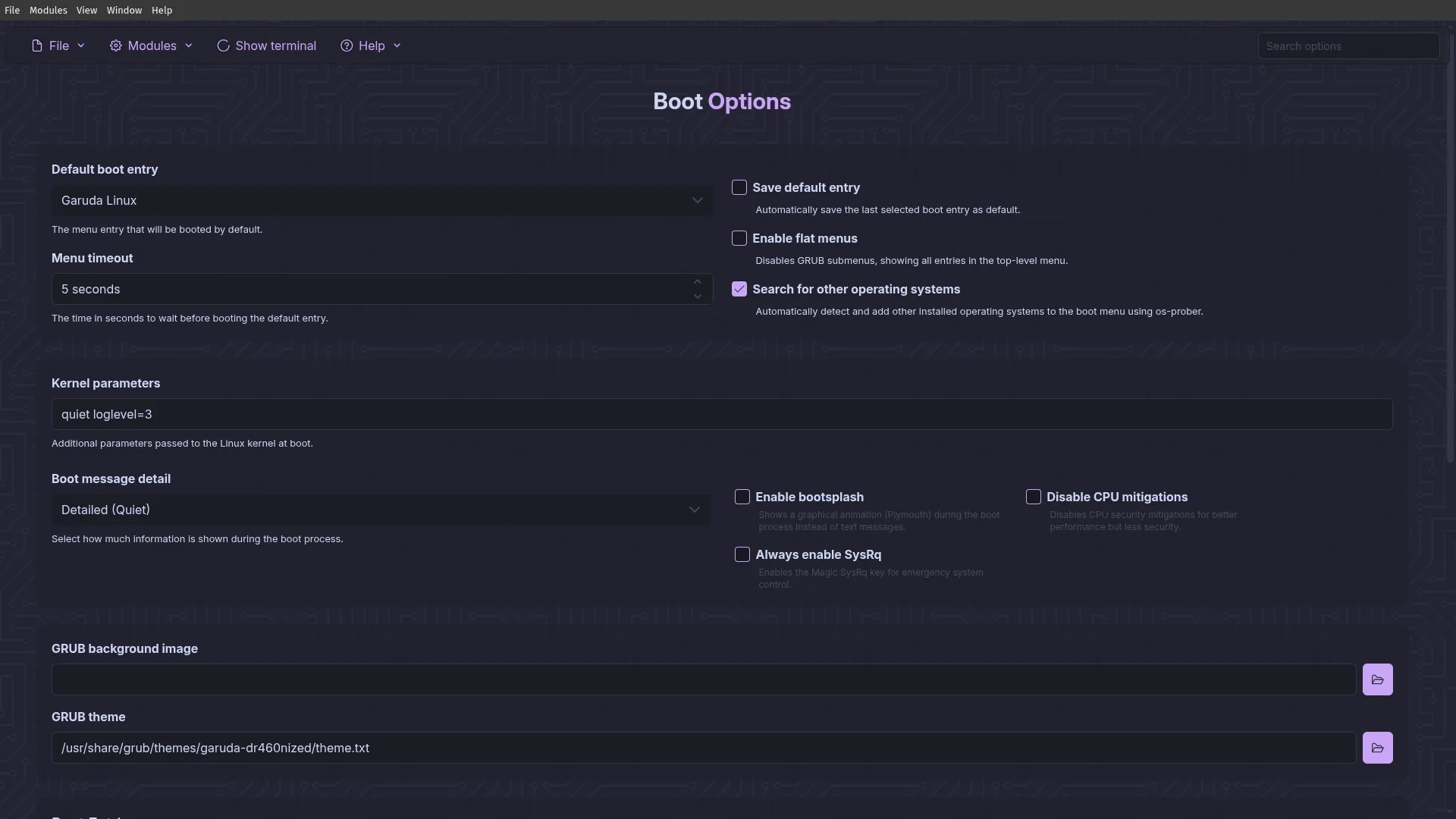The width and height of the screenshot is (1456, 819).
Task: Click the Boot Options page heading
Action: pyautogui.click(x=722, y=102)
